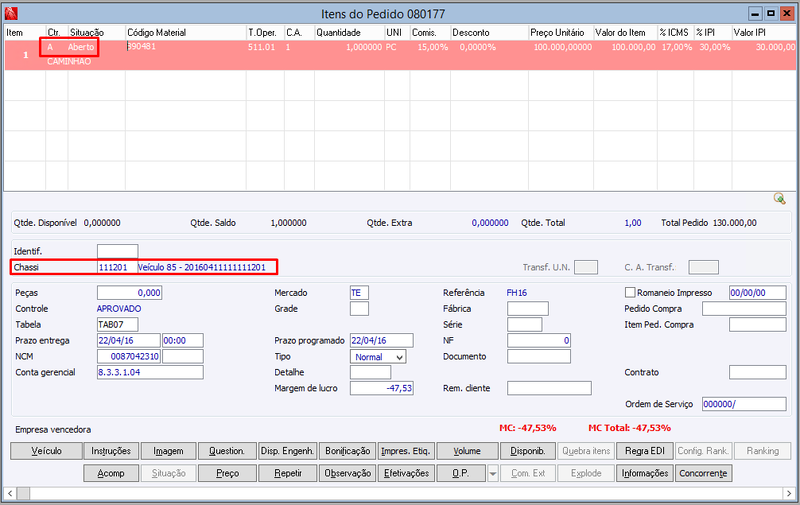Image resolution: width=800 pixels, height=505 pixels.
Task: Click the magnifier search icon below the grid
Action: tap(779, 198)
